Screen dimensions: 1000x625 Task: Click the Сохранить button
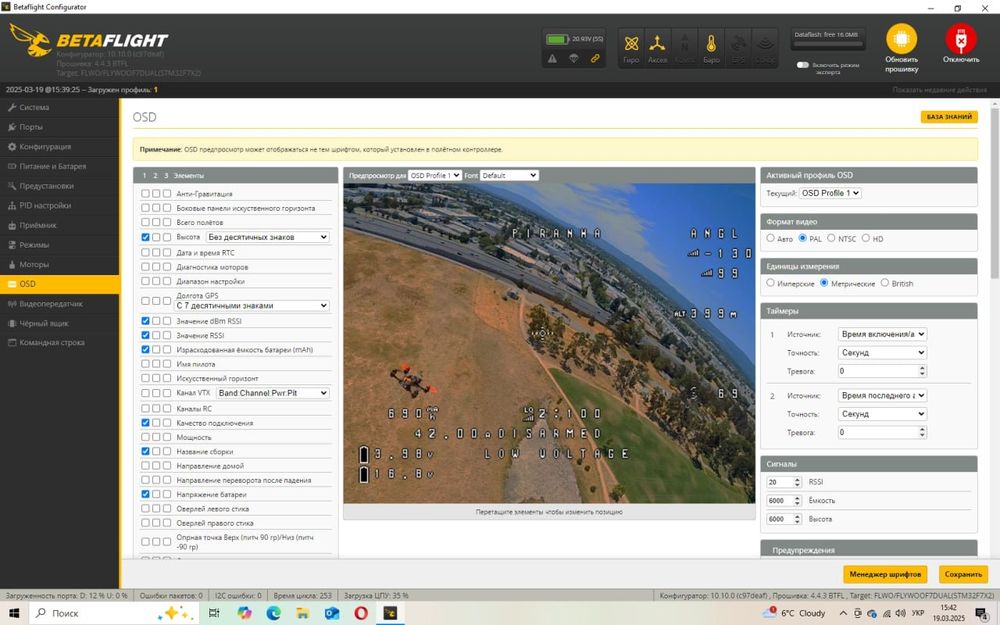click(x=963, y=574)
